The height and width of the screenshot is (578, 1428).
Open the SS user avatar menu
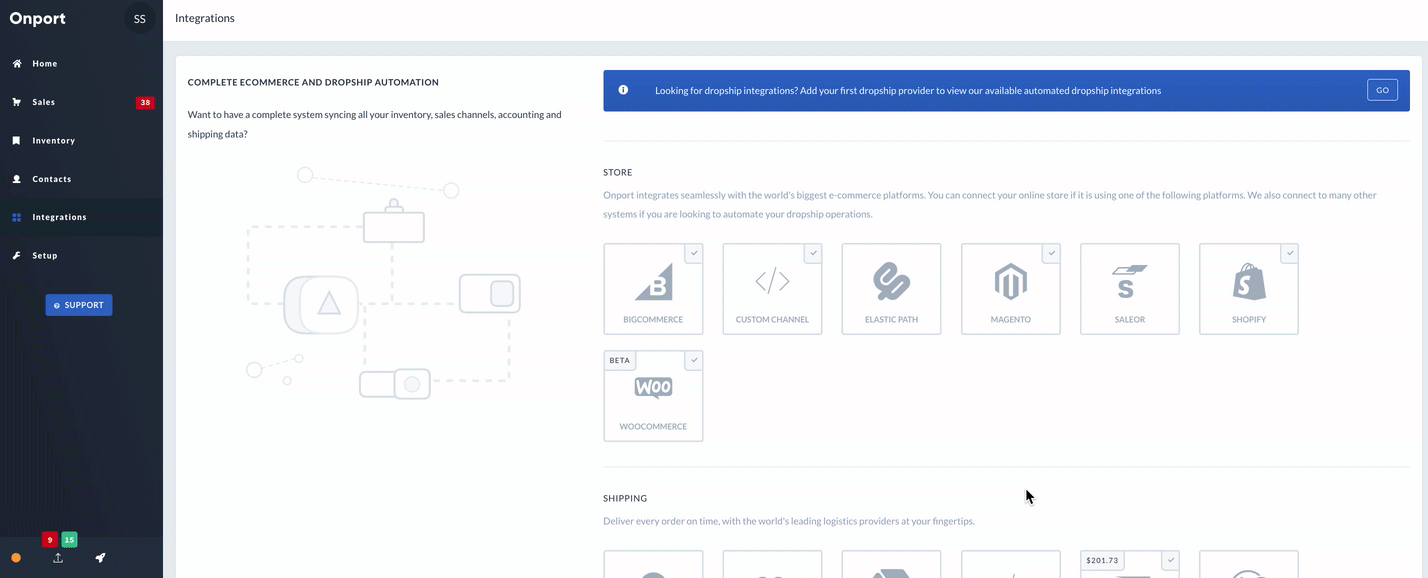click(140, 18)
